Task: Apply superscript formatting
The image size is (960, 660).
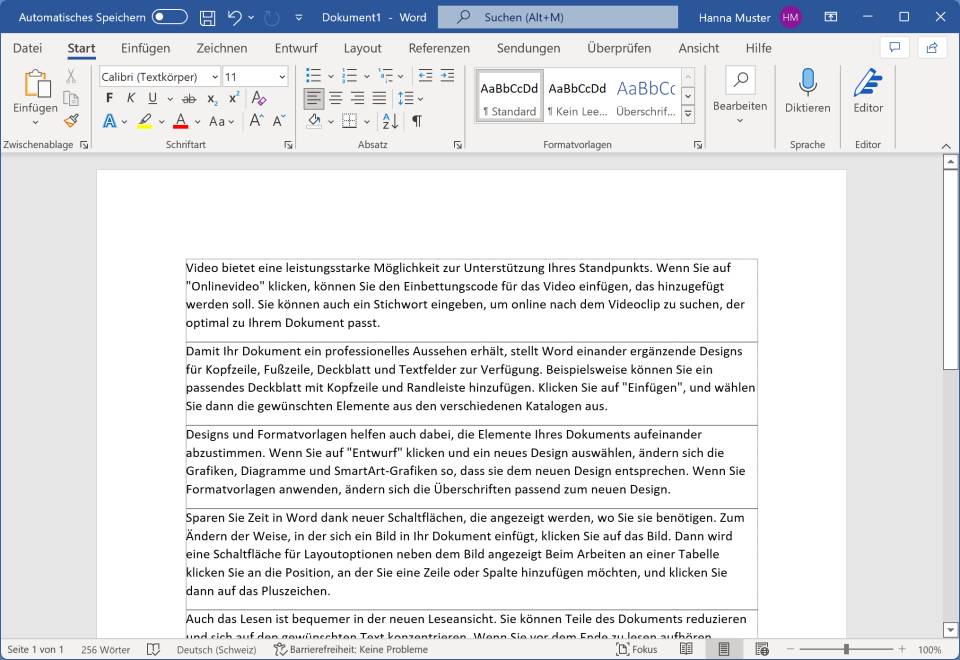Action: 234,98
